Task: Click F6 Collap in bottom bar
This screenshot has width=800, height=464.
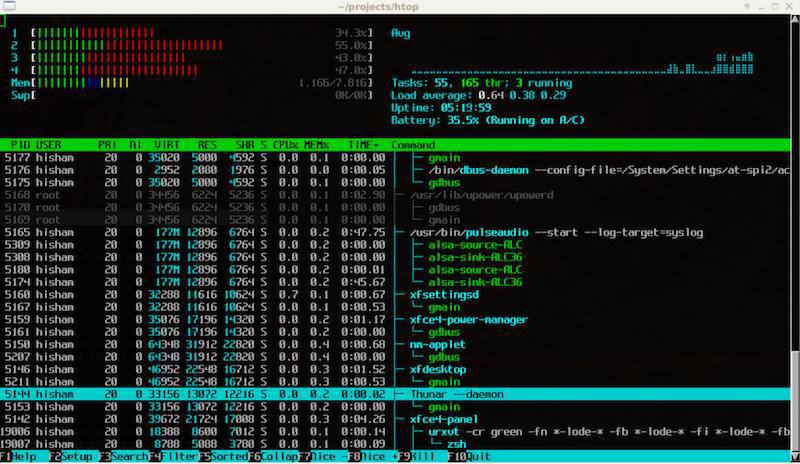Action: pos(272,456)
